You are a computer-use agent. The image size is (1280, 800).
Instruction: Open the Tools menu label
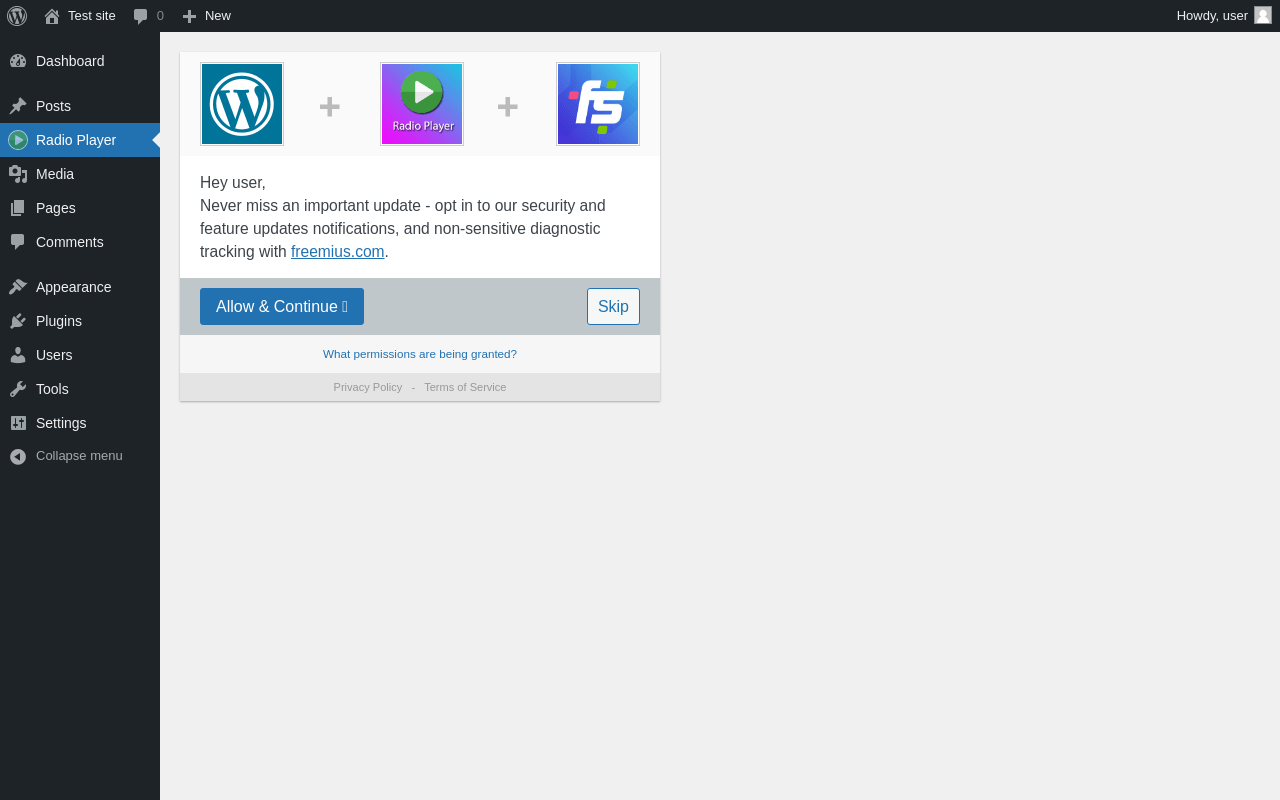[x=52, y=389]
